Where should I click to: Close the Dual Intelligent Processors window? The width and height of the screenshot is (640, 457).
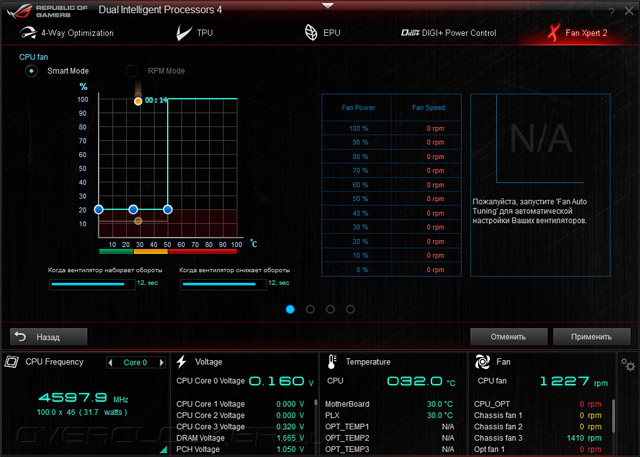coord(629,11)
